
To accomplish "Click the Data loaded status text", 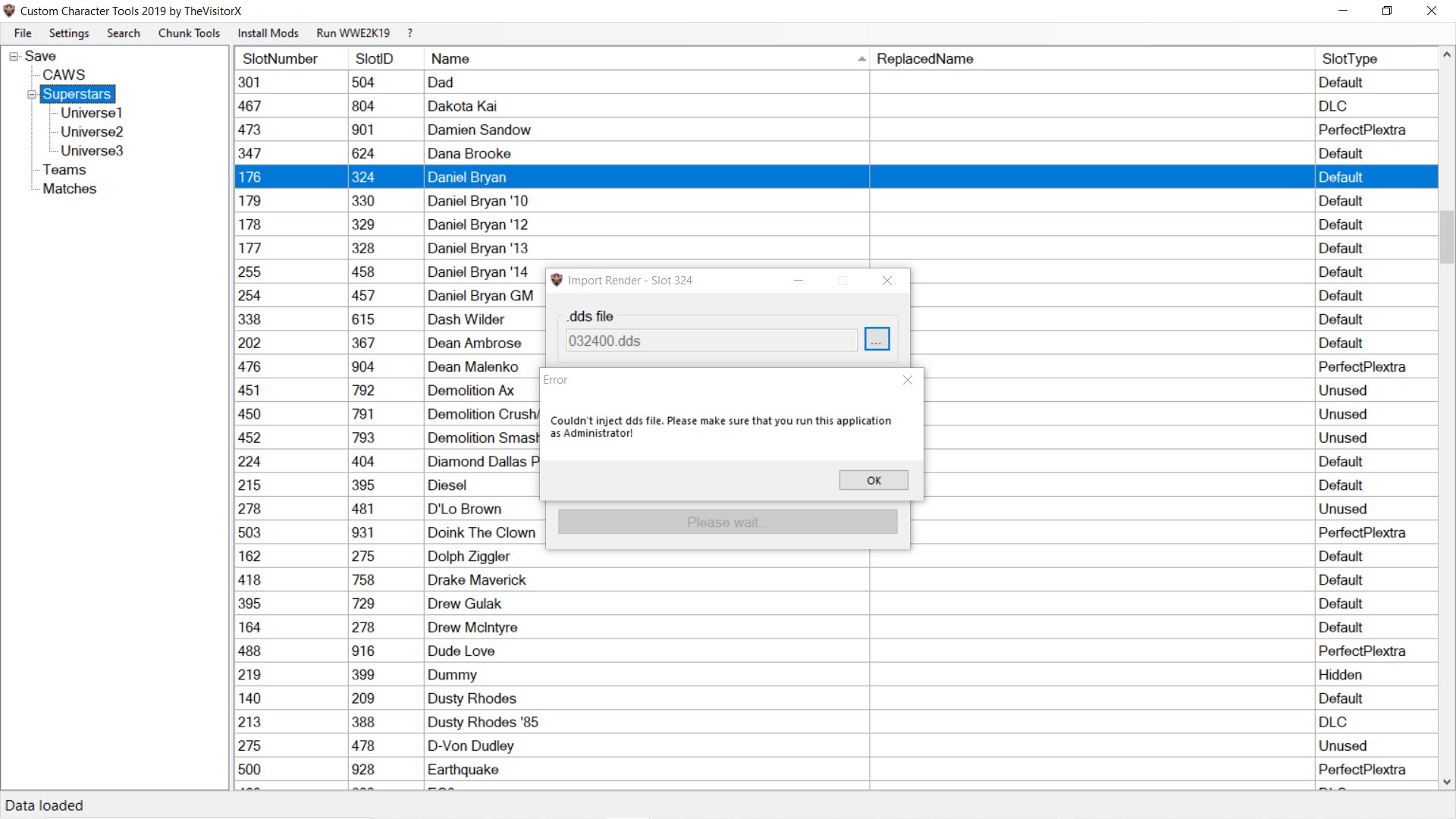I will pyautogui.click(x=44, y=805).
